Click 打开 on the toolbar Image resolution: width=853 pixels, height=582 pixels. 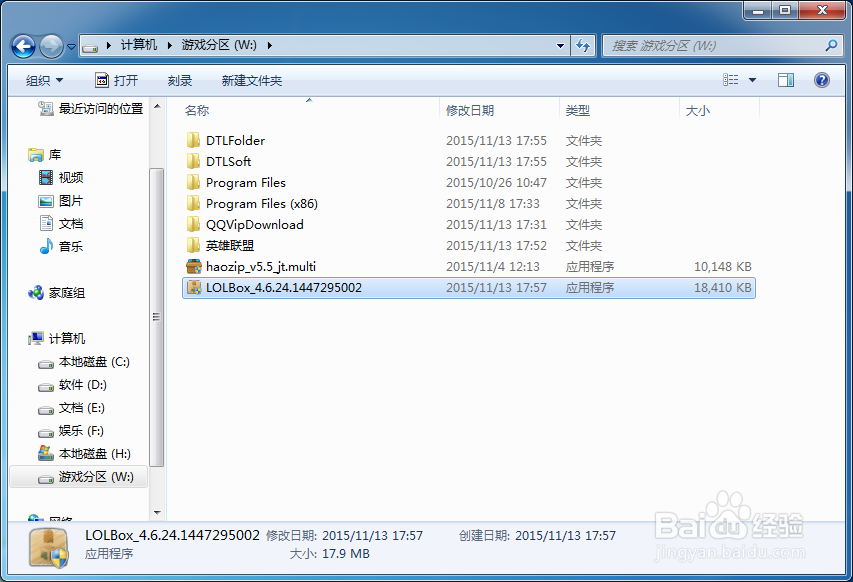(x=116, y=81)
